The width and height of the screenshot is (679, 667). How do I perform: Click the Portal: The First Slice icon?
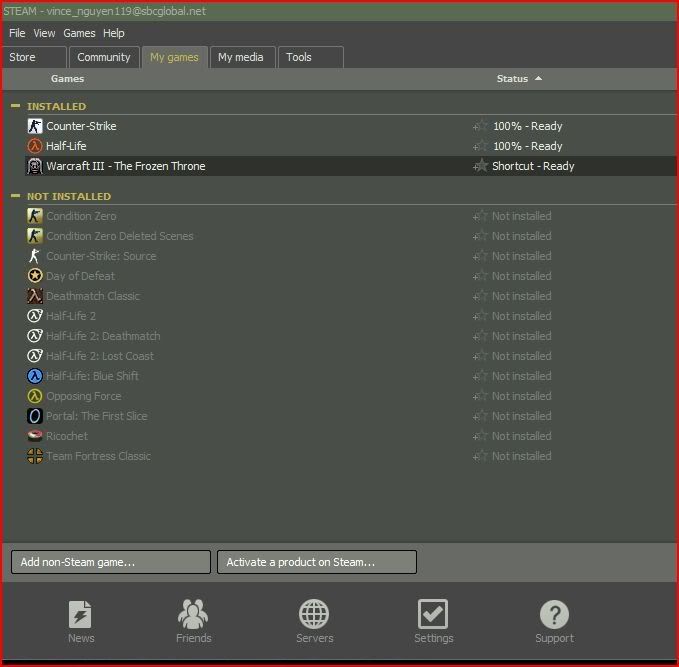coord(35,416)
